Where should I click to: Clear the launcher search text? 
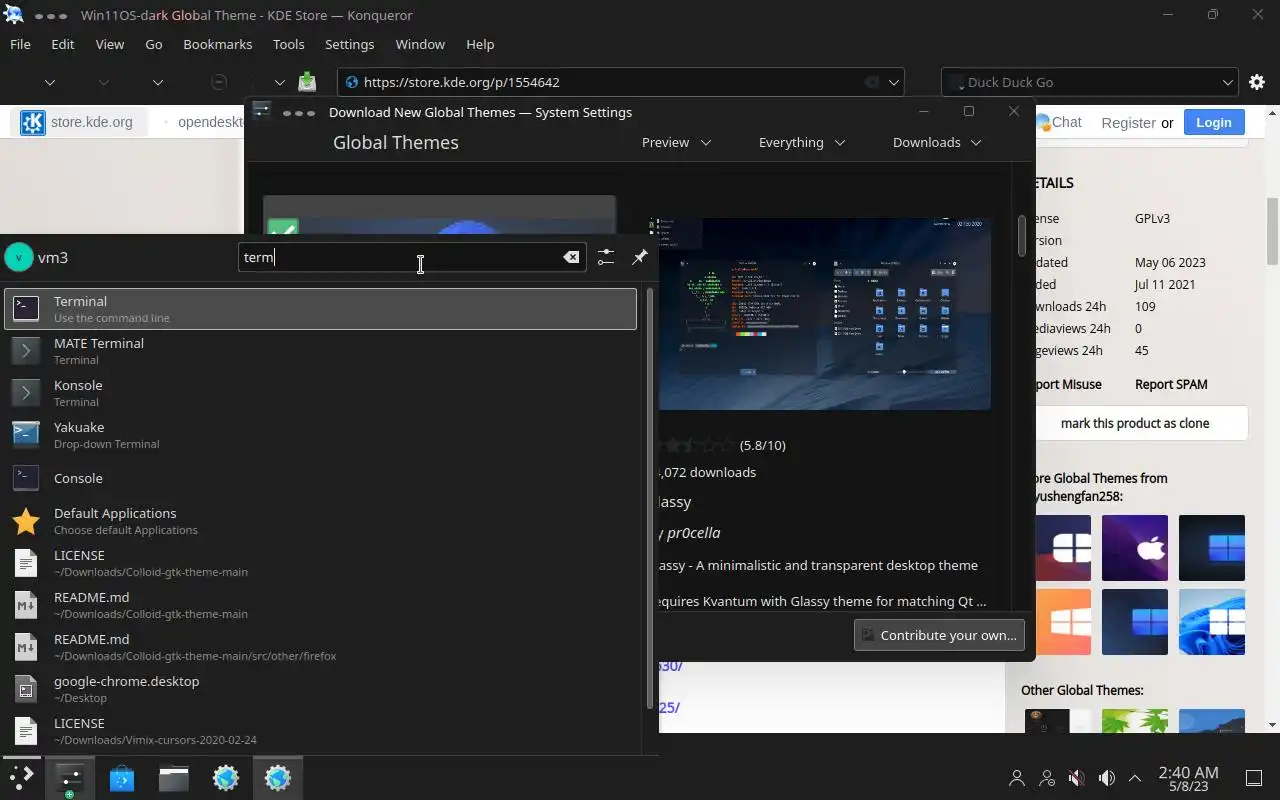[x=571, y=257]
